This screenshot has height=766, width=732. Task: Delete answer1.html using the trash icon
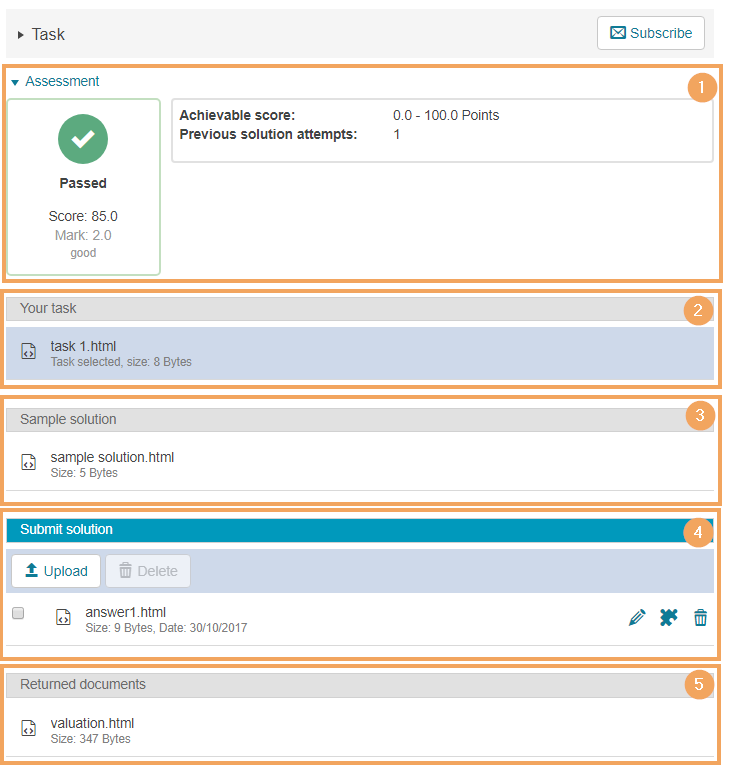pos(700,618)
